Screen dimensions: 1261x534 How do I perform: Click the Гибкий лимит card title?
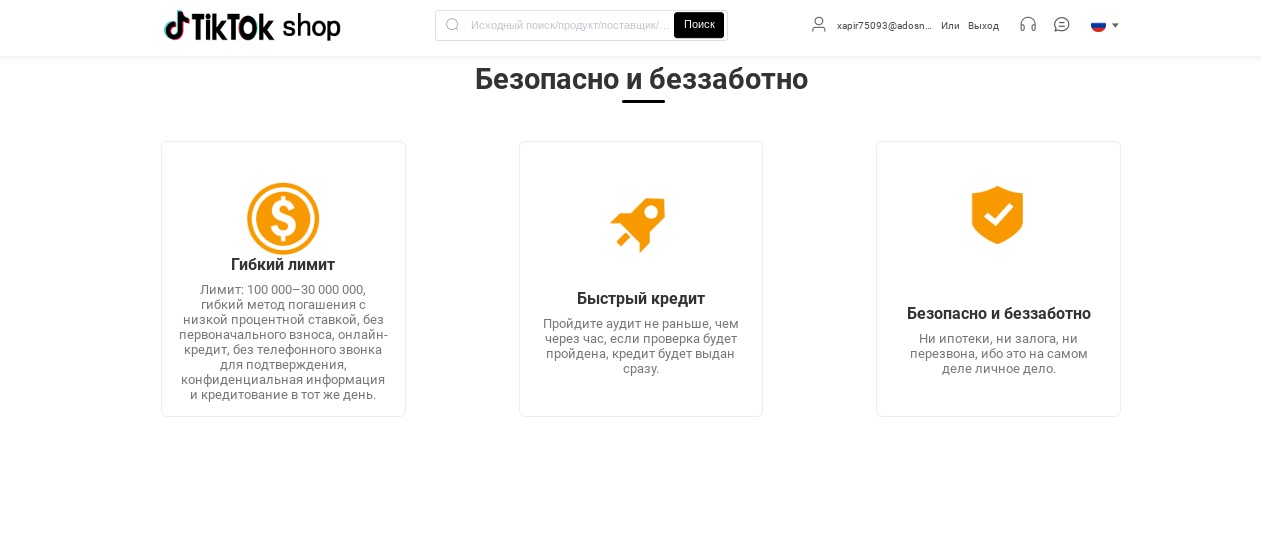(x=283, y=265)
